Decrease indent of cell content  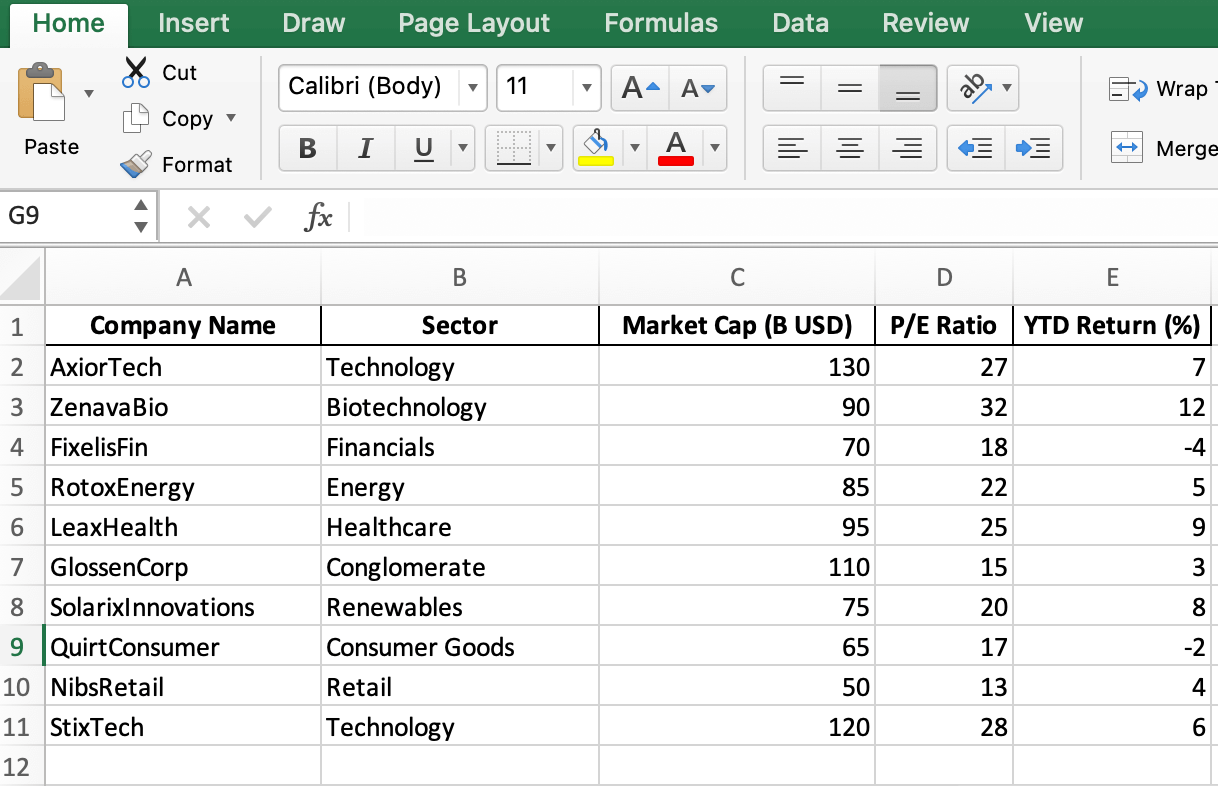(x=975, y=149)
